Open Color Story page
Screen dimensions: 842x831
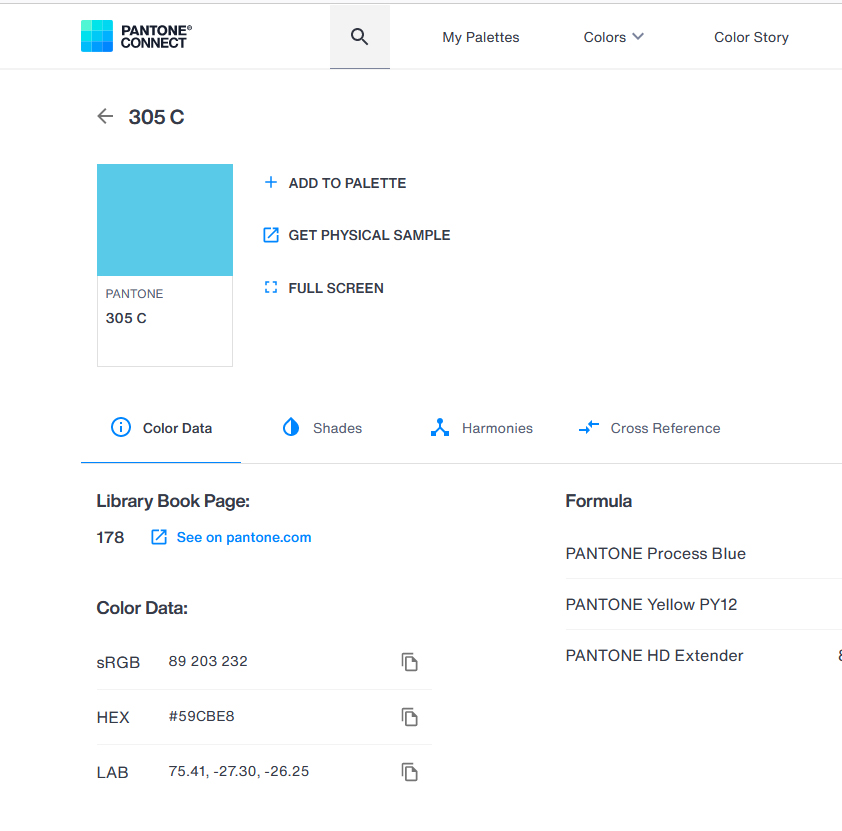tap(751, 37)
